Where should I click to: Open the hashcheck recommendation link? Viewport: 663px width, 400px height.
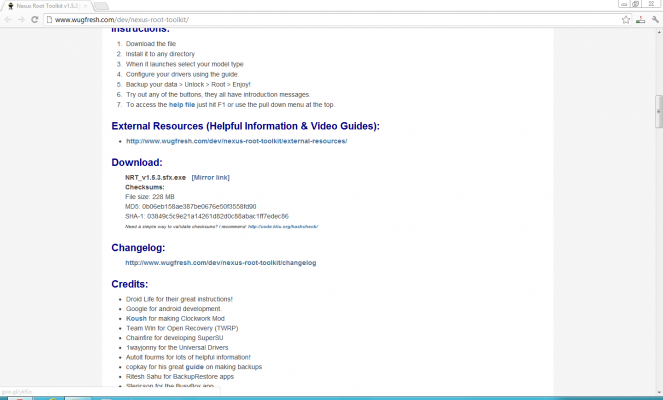(283, 227)
